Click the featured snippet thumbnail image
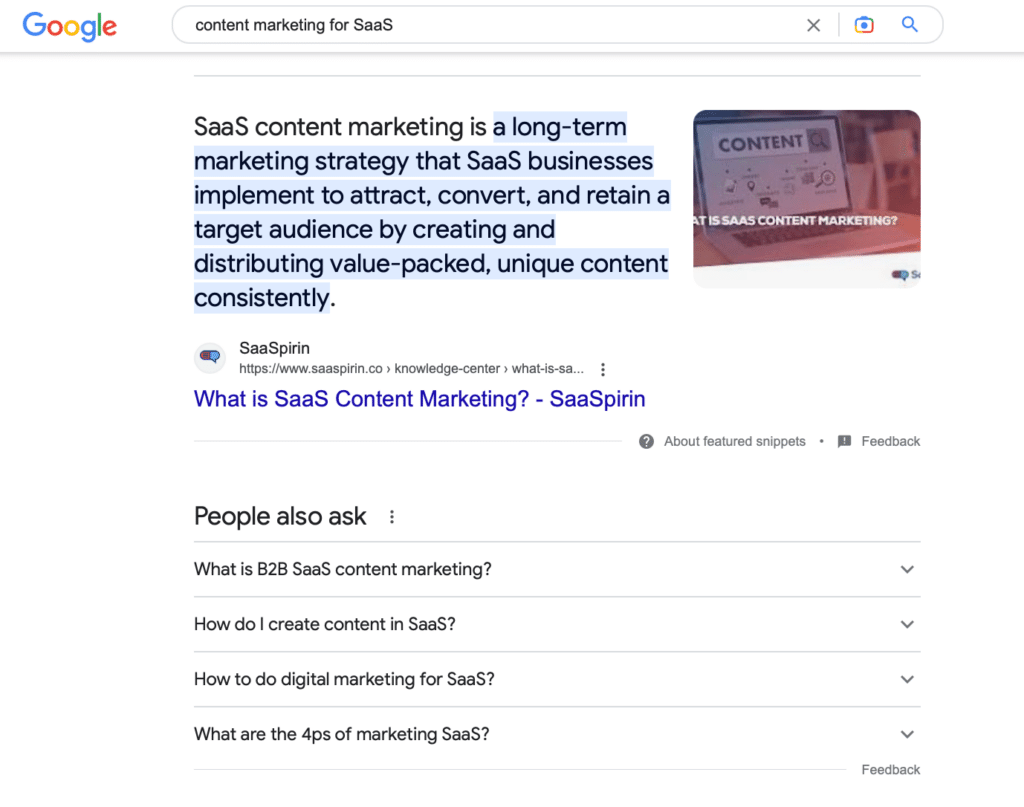Viewport: 1024px width, 807px height. [x=807, y=199]
